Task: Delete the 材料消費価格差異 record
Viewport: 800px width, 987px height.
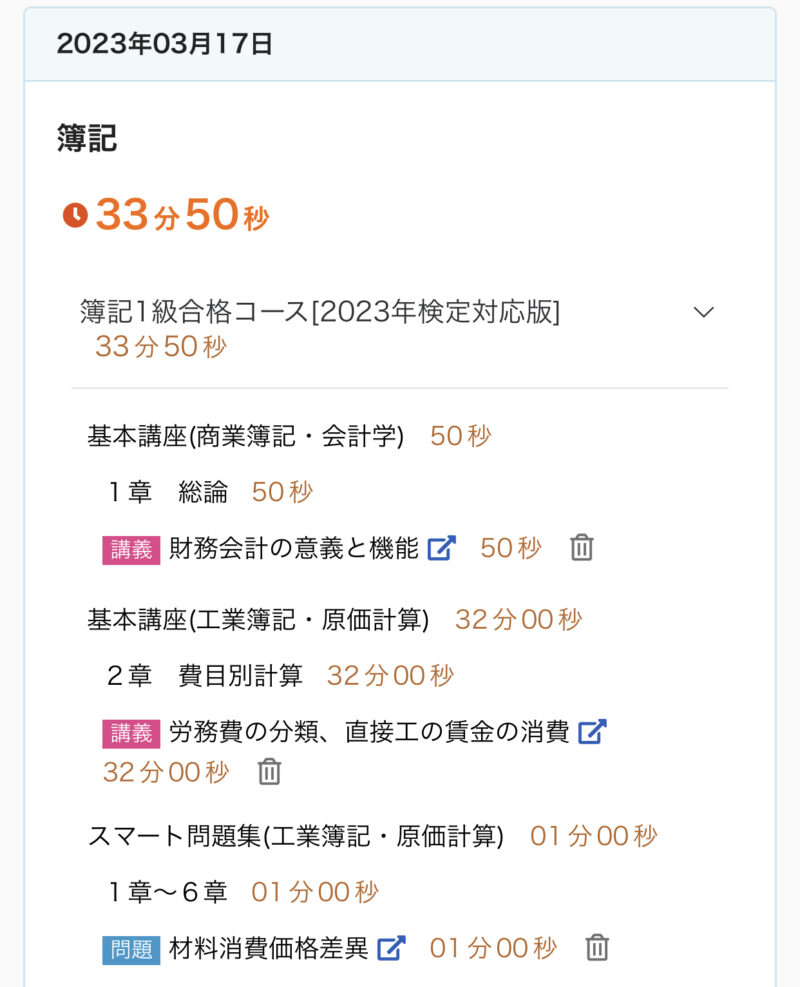Action: [597, 948]
